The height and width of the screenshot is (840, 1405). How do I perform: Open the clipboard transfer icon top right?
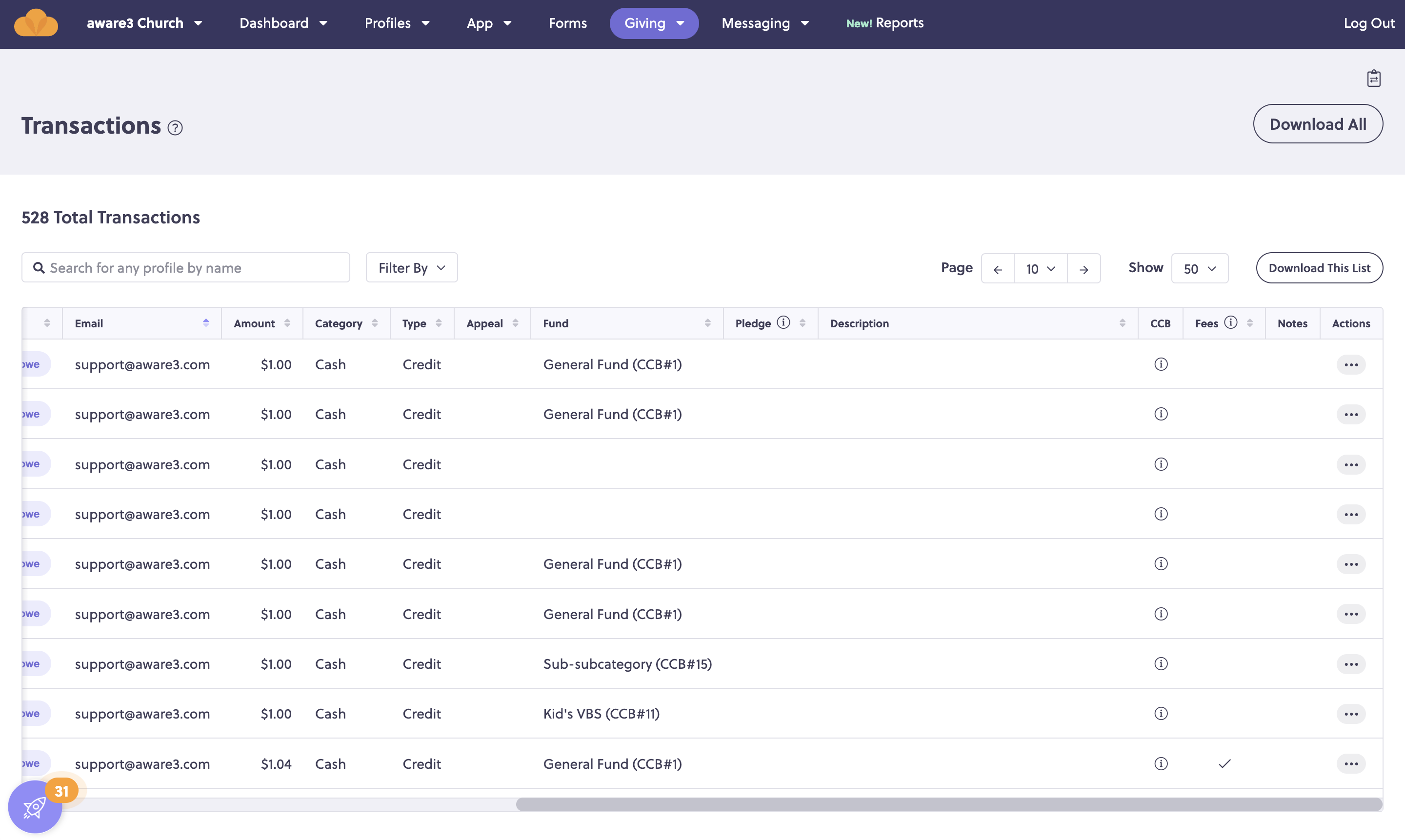pos(1374,78)
